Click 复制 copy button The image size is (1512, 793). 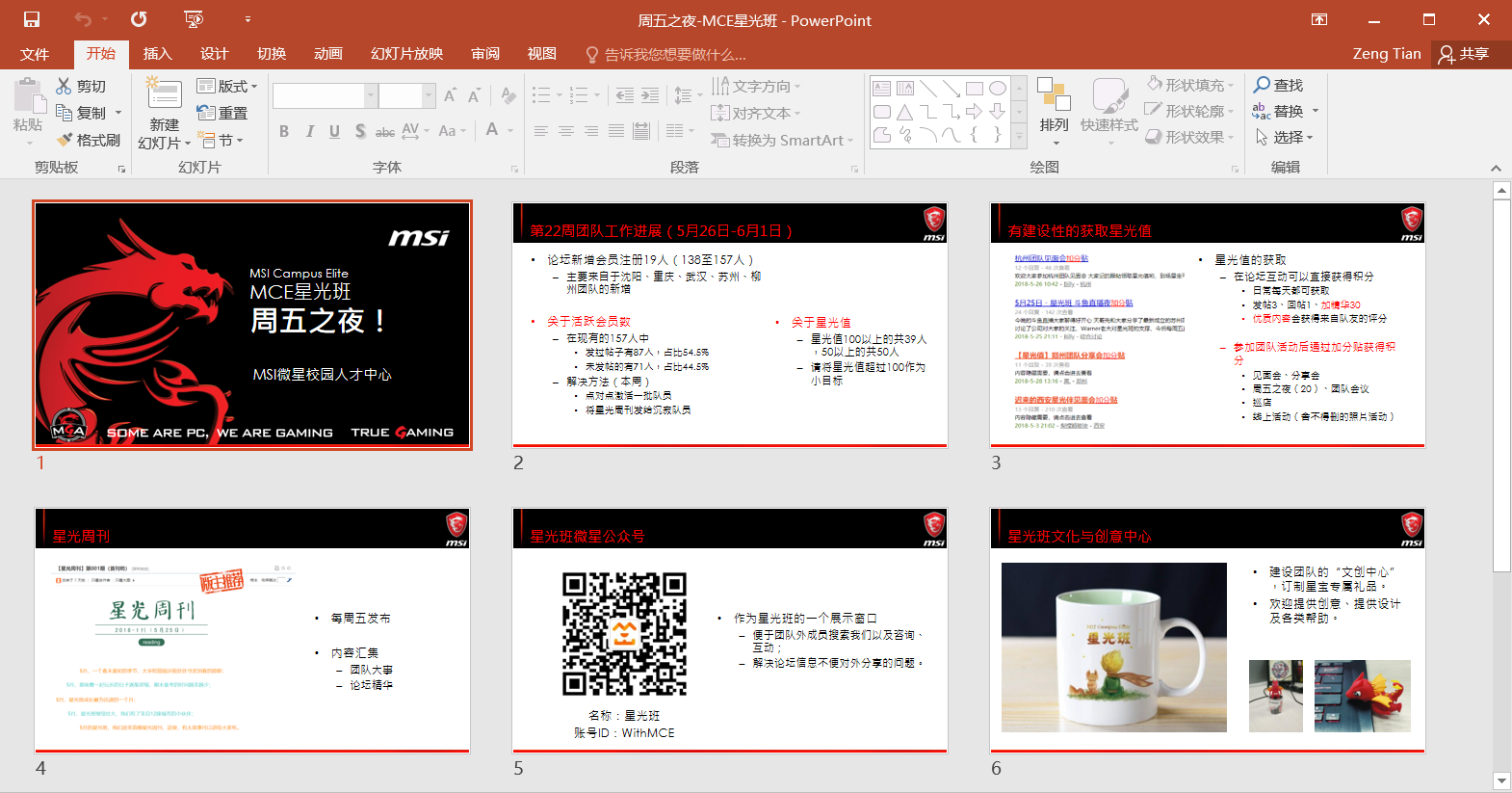coord(82,113)
